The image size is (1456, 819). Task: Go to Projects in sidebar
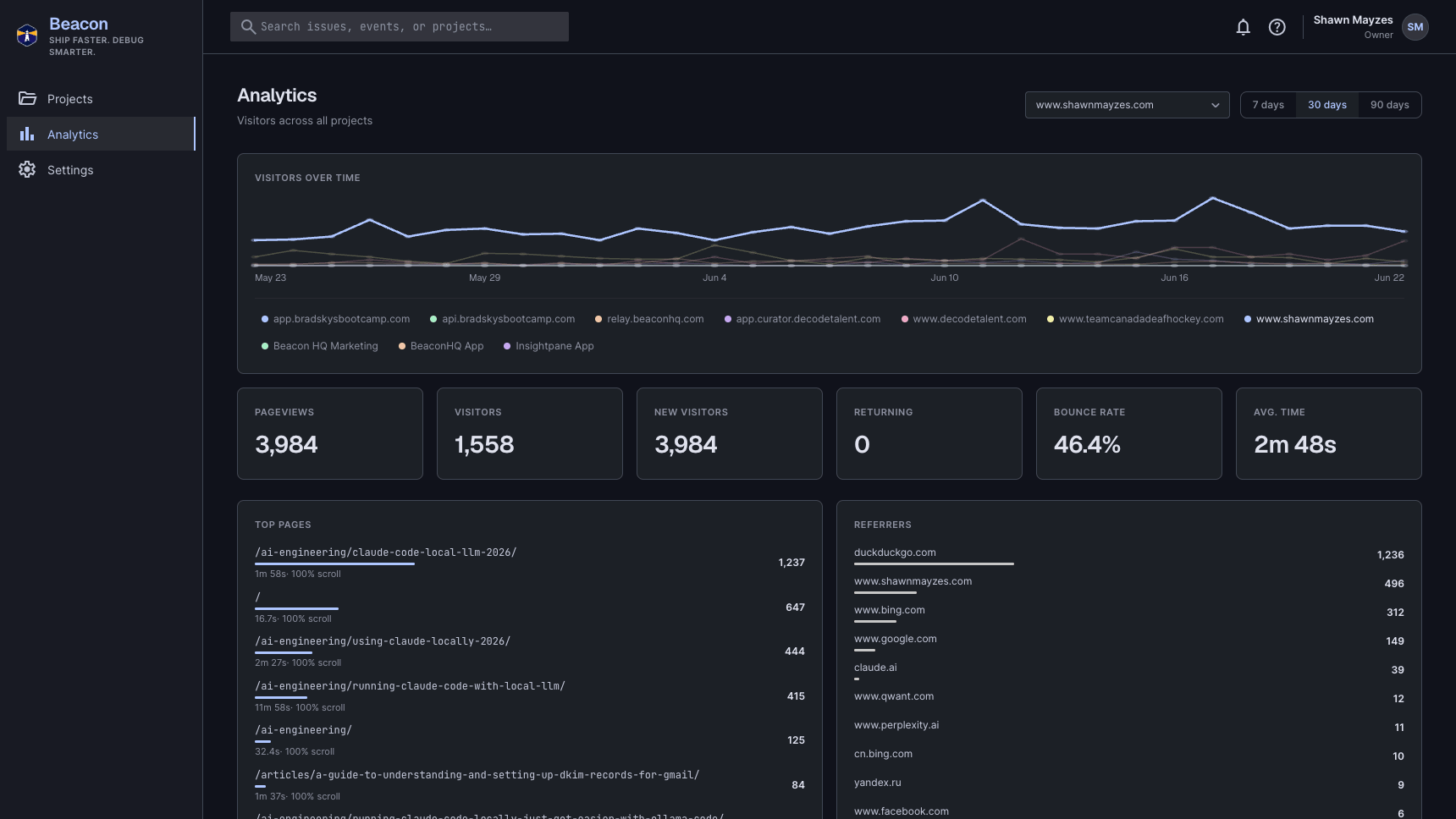[101, 98]
